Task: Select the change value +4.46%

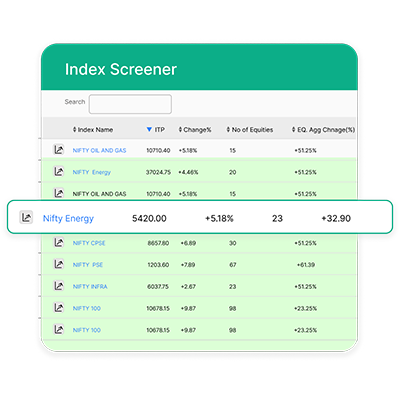Action: click(x=188, y=172)
